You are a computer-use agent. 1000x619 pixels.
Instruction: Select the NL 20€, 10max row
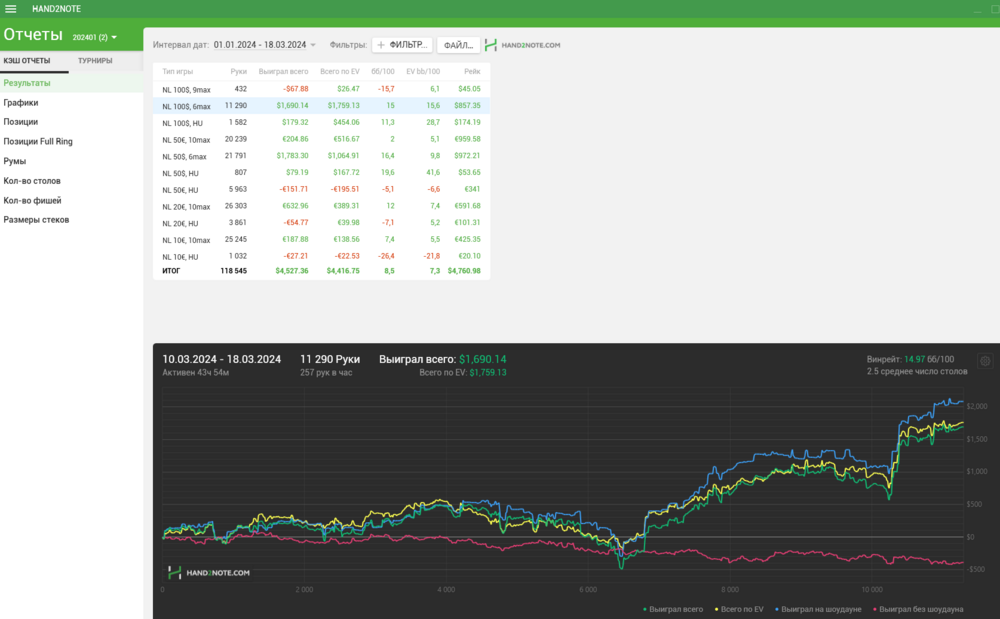pyautogui.click(x=321, y=206)
